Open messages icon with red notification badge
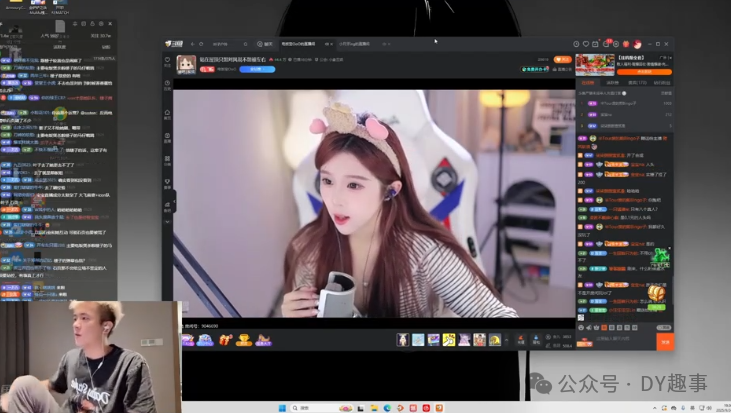This screenshot has width=731, height=413. [x=606, y=43]
